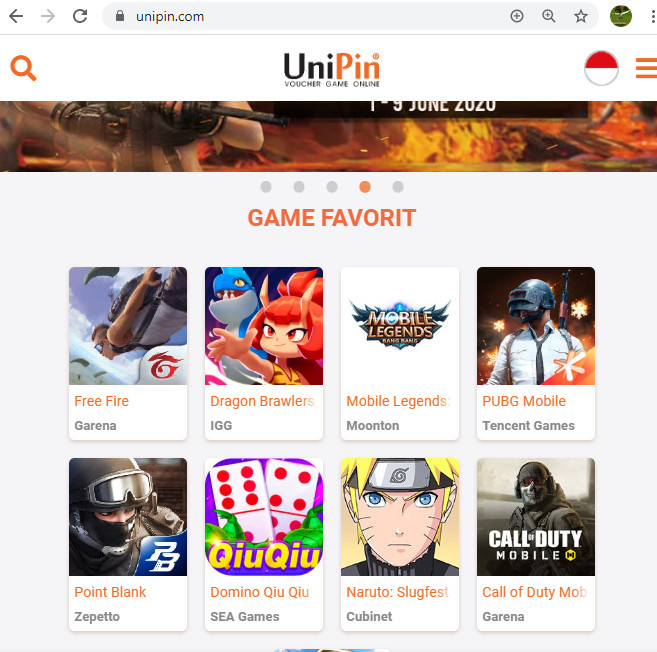This screenshot has width=657, height=652.
Task: Select the fifth carousel dot
Action: 398,187
